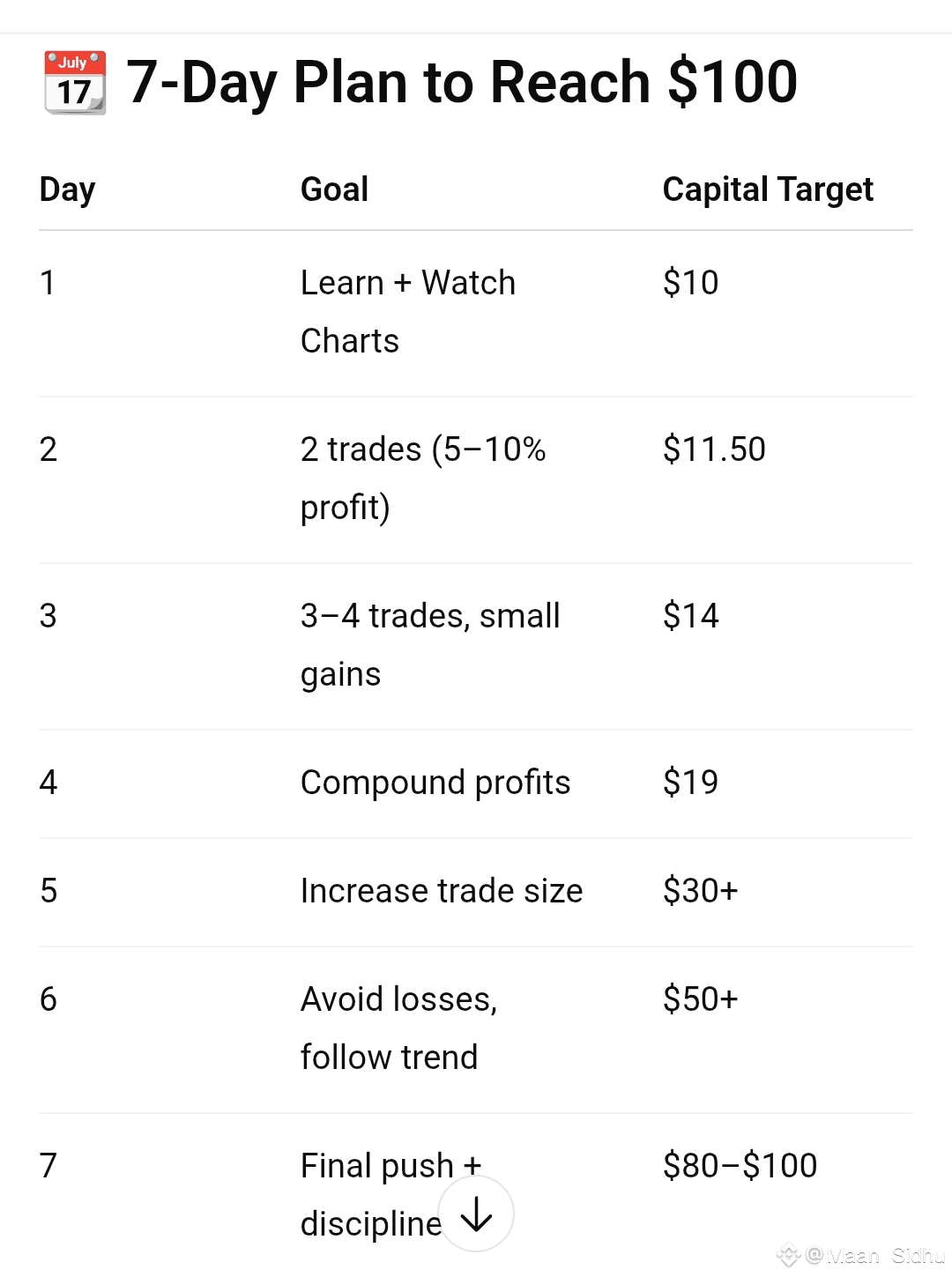
Task: Select the Capital Target column header
Action: pyautogui.click(x=768, y=189)
